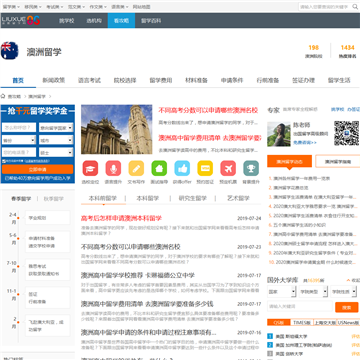Open article 澳洲高中留学学校推荐 卡娜福德公立中学

point(138,275)
